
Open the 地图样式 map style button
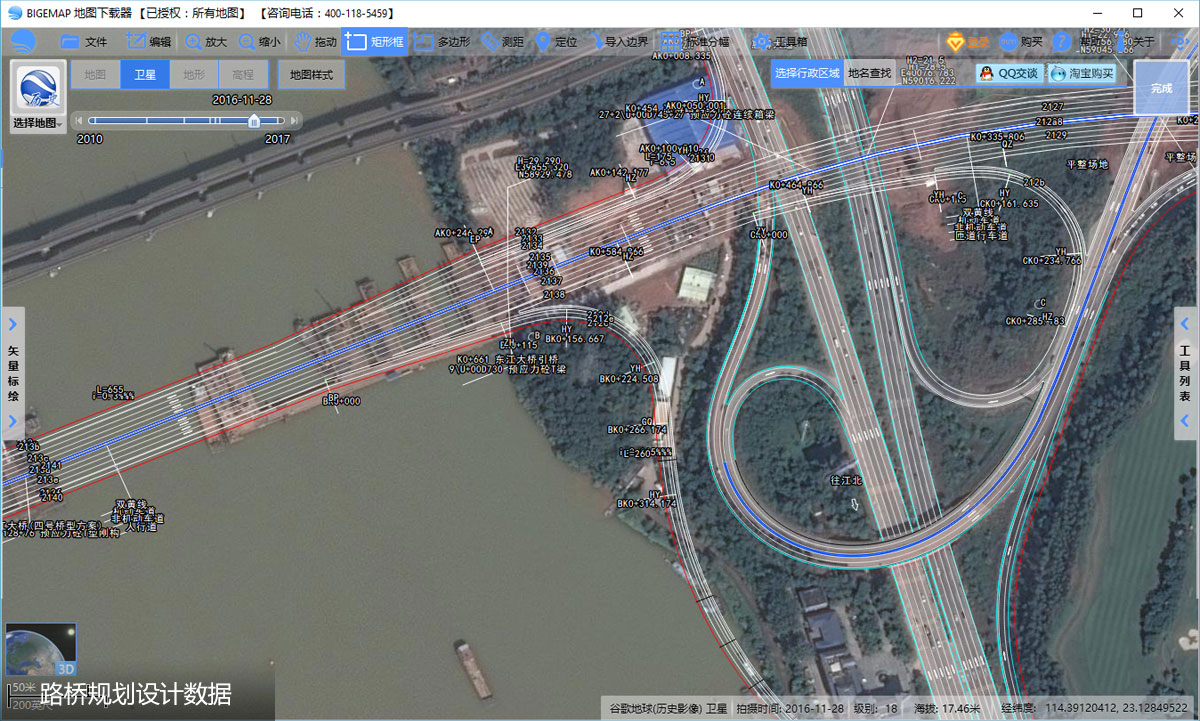click(x=311, y=74)
